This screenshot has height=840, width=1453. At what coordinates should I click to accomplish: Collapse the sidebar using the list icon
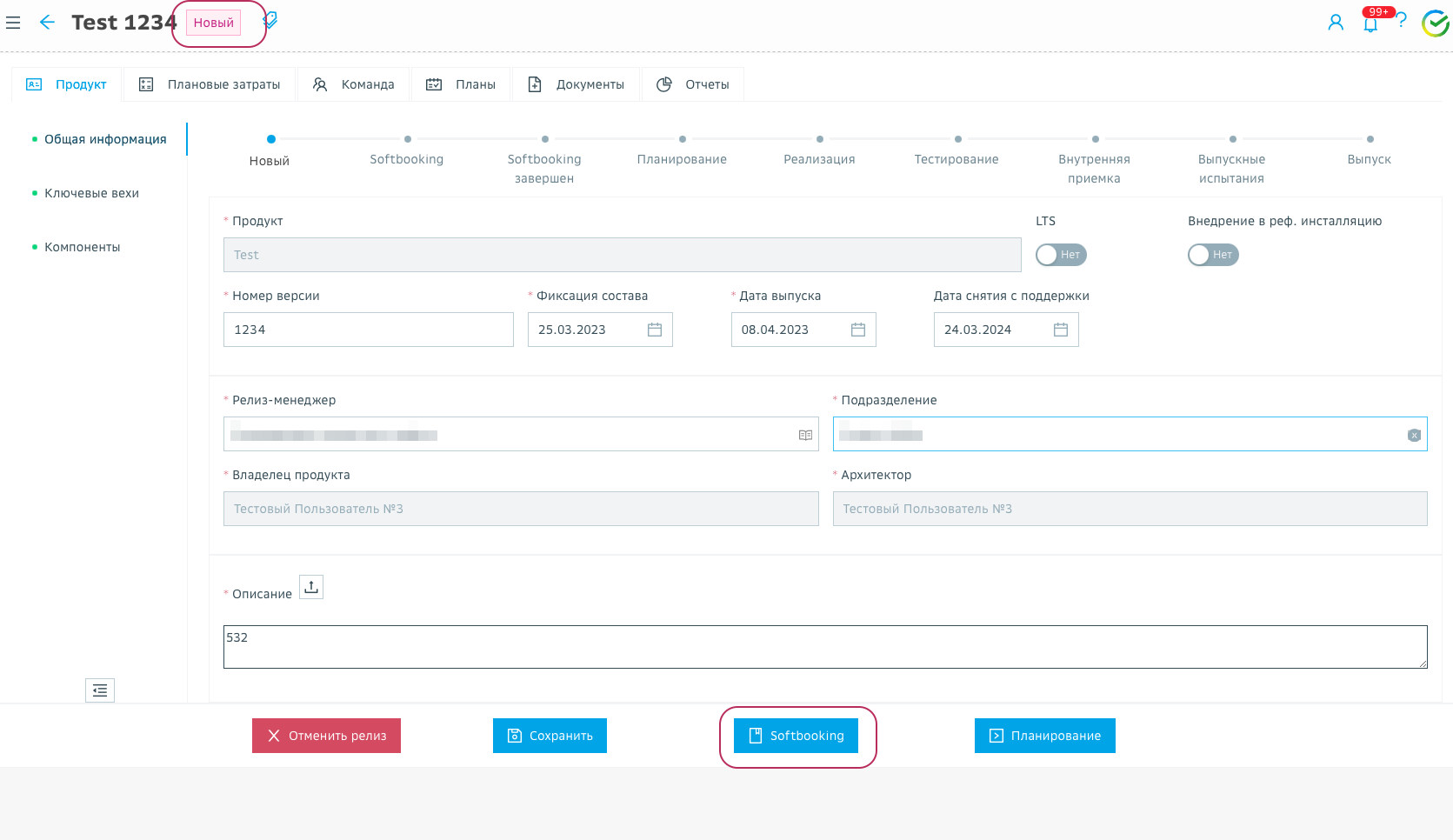pos(100,690)
